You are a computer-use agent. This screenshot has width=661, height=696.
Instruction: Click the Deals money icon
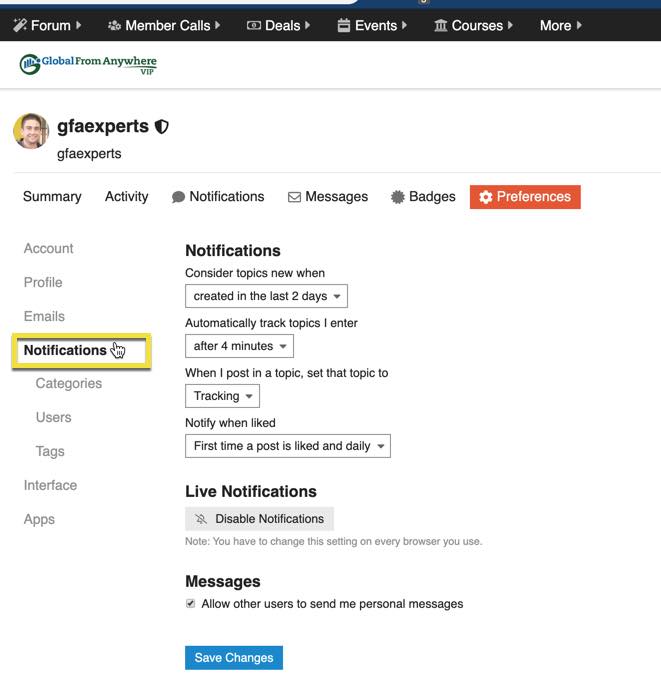pos(253,25)
